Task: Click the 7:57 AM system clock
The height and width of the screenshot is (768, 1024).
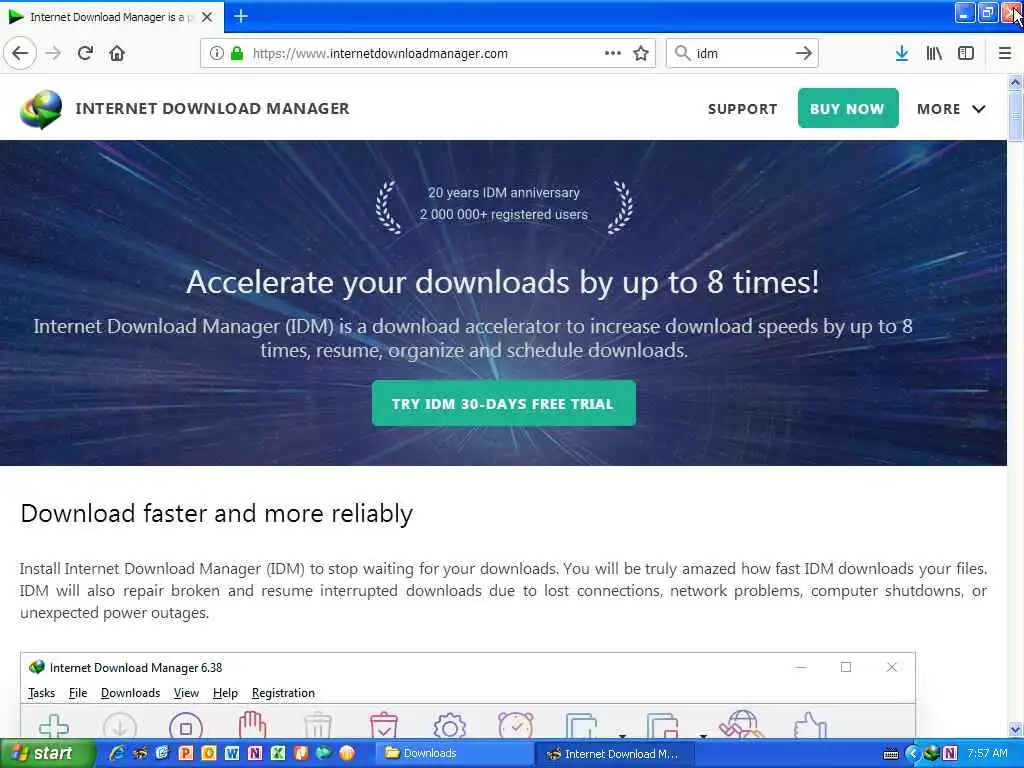Action: coord(987,753)
